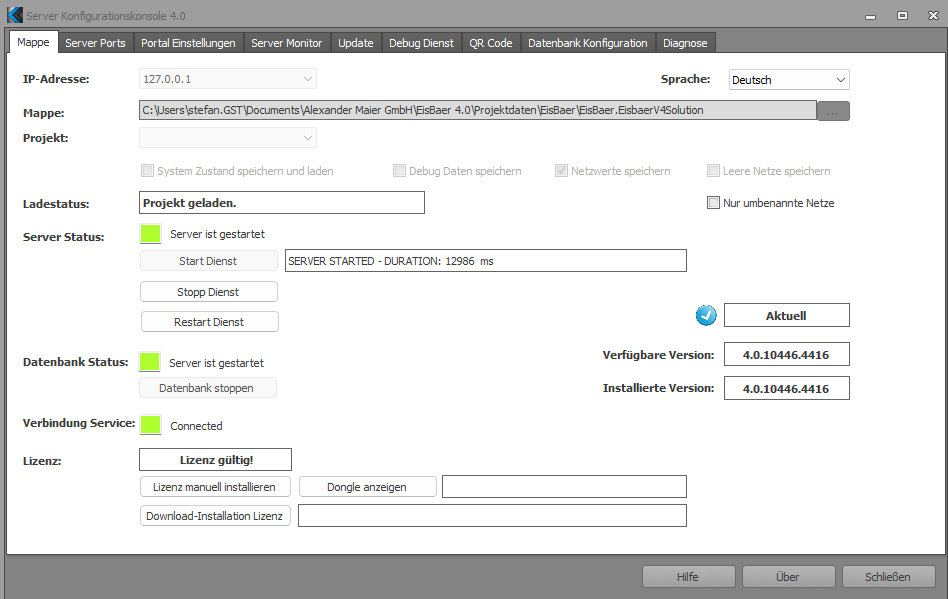Viewport: 948px width, 599px height.
Task: Select the Update tab
Action: [356, 43]
